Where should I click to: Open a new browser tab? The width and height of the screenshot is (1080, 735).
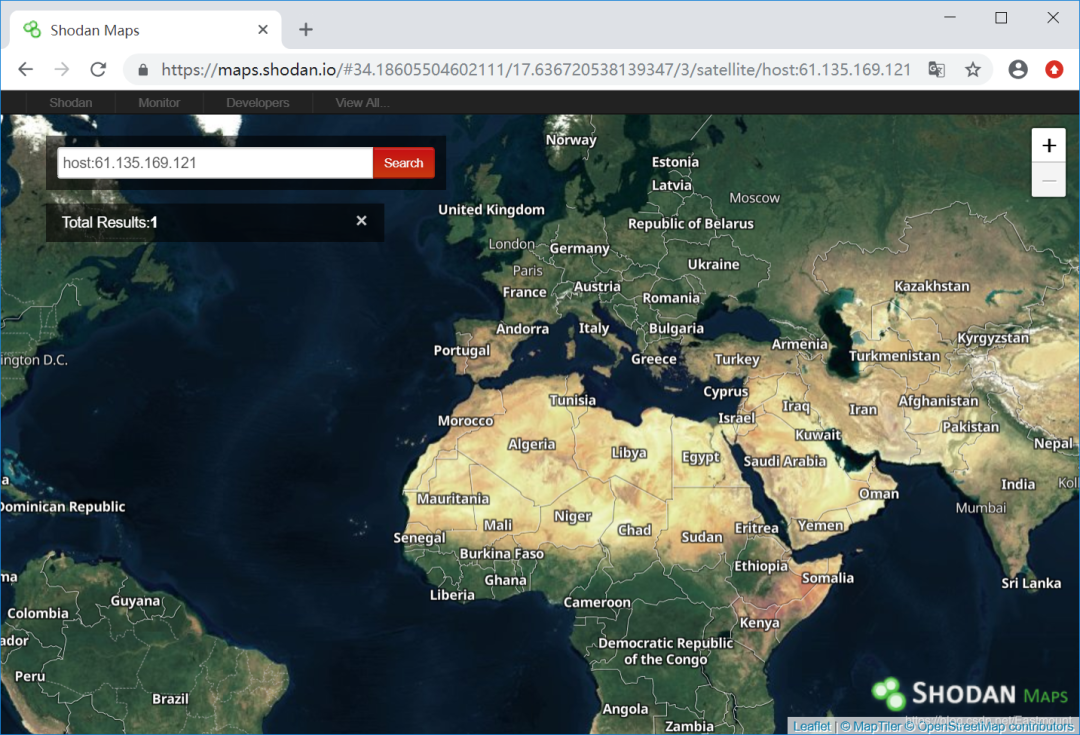[306, 30]
